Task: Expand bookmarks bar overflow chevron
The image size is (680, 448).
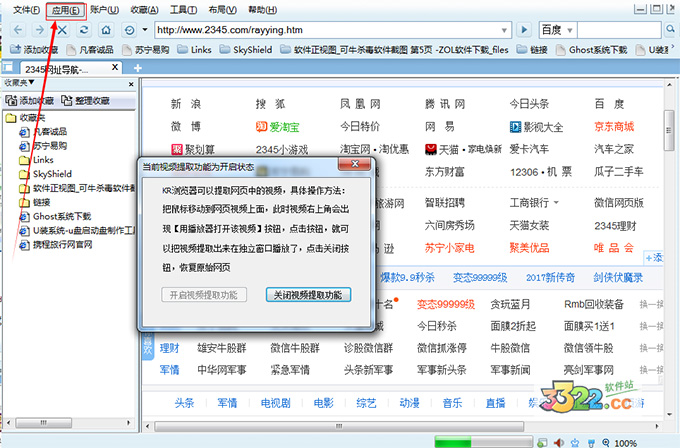Action: 673,46
